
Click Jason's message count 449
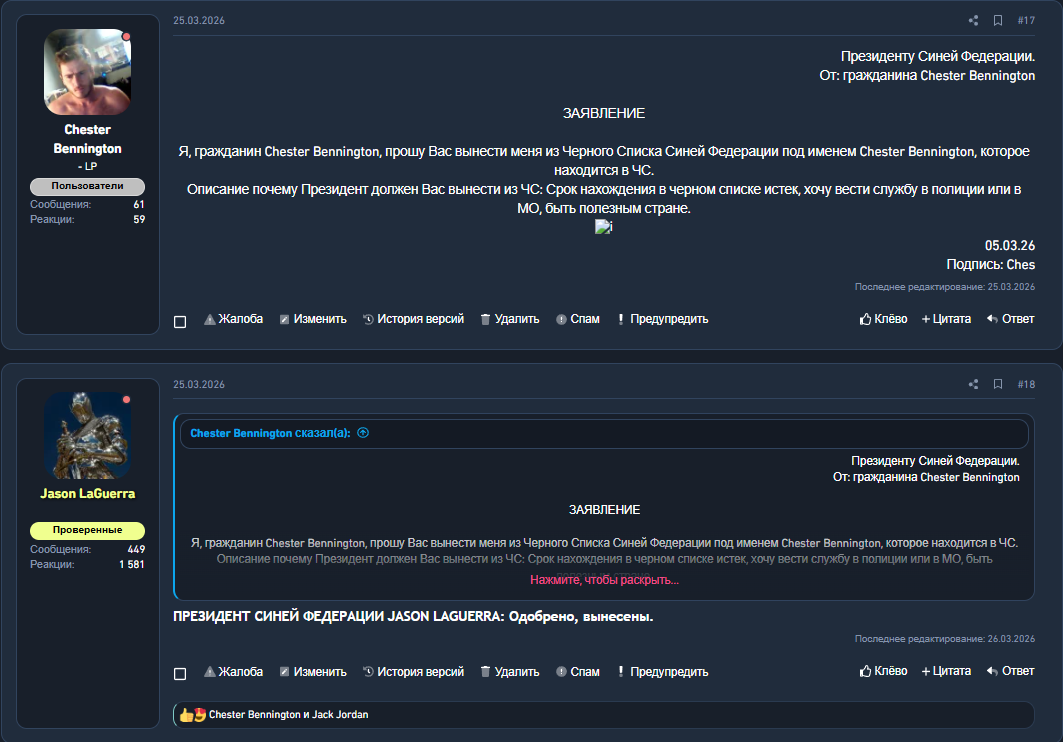[136, 549]
